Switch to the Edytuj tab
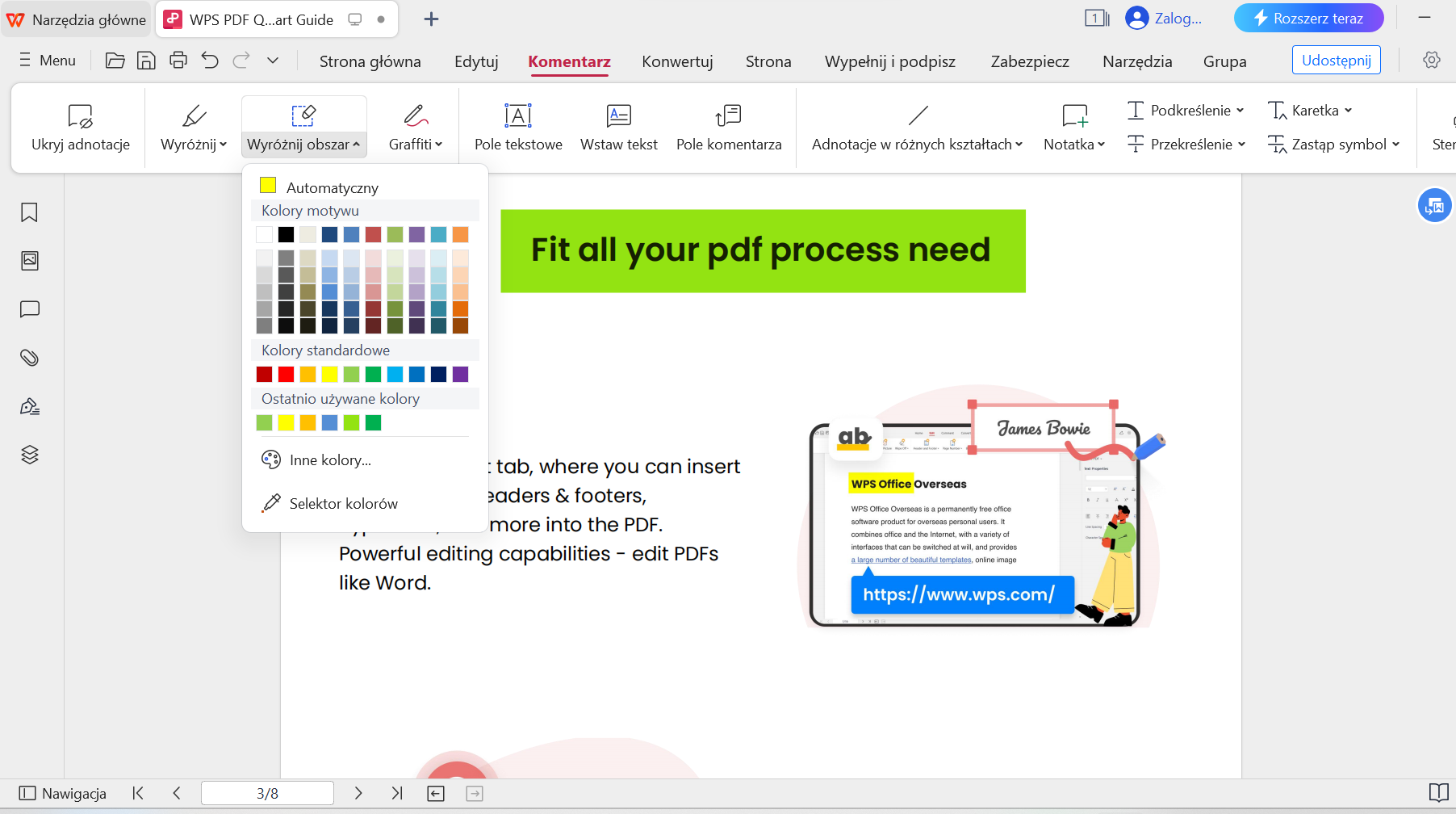This screenshot has width=1456, height=814. (476, 61)
